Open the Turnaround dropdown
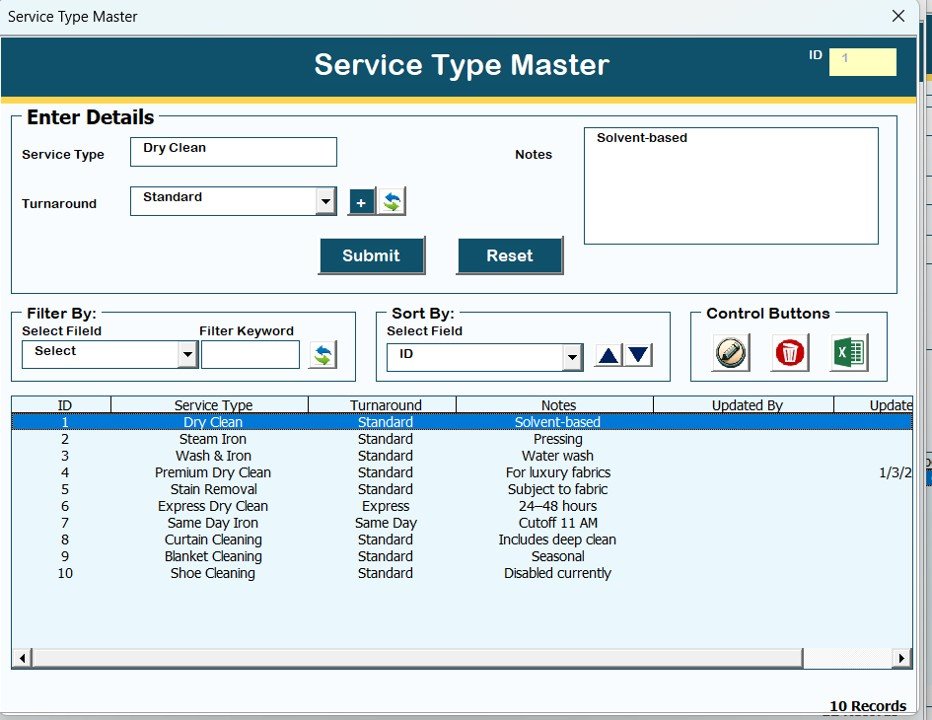 [x=326, y=202]
